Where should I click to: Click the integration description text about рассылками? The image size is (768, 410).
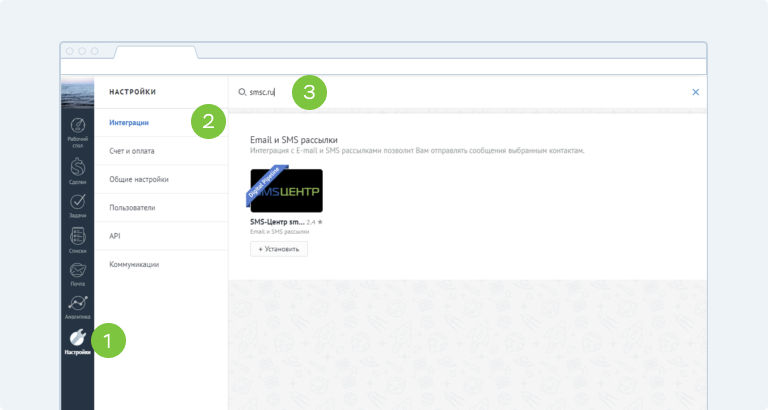[417, 151]
